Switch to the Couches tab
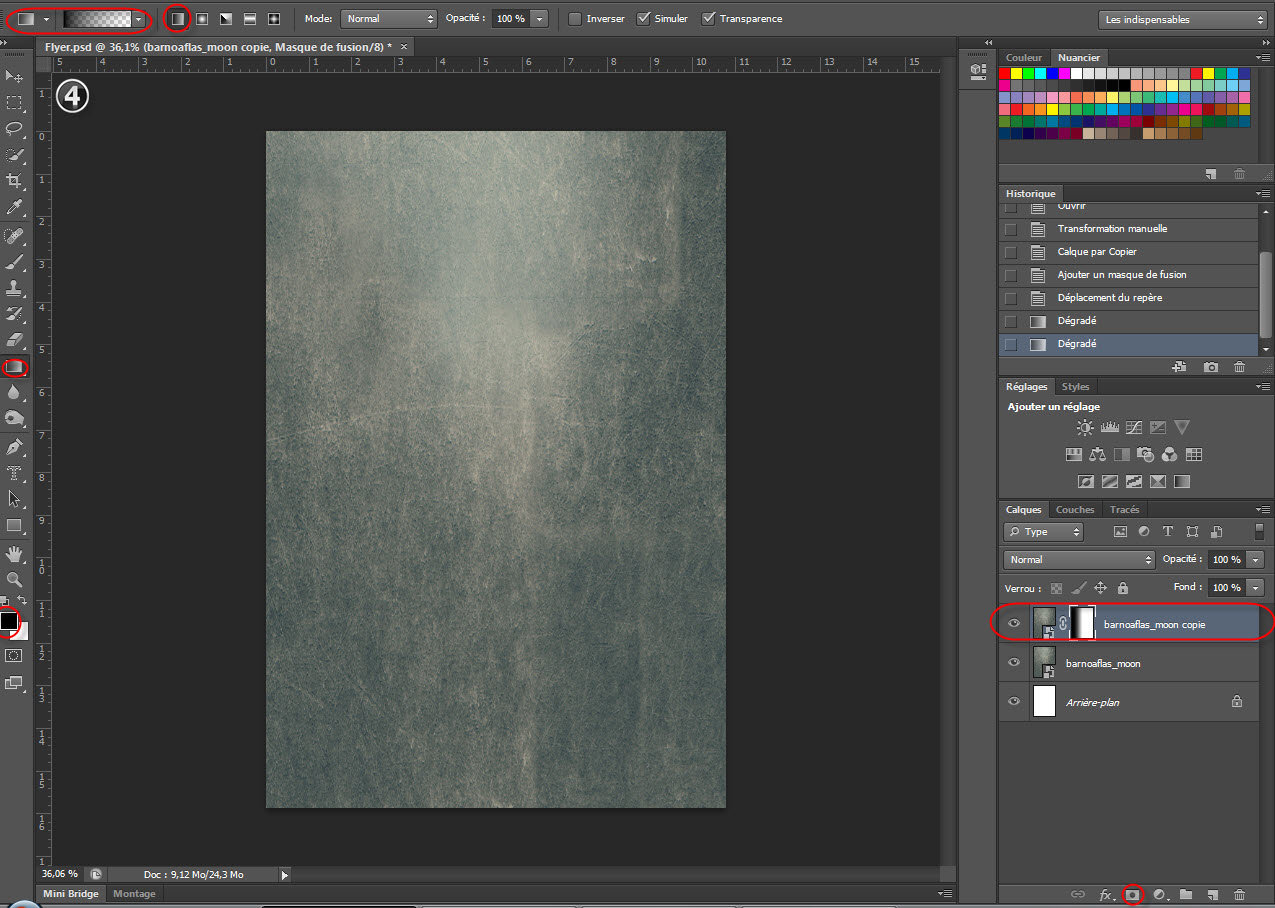Screen dimensions: 1275x908 point(1075,510)
